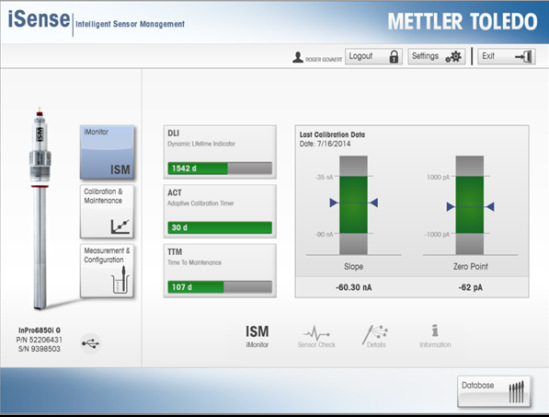Click the InPro6850i sensor image

click(x=40, y=208)
